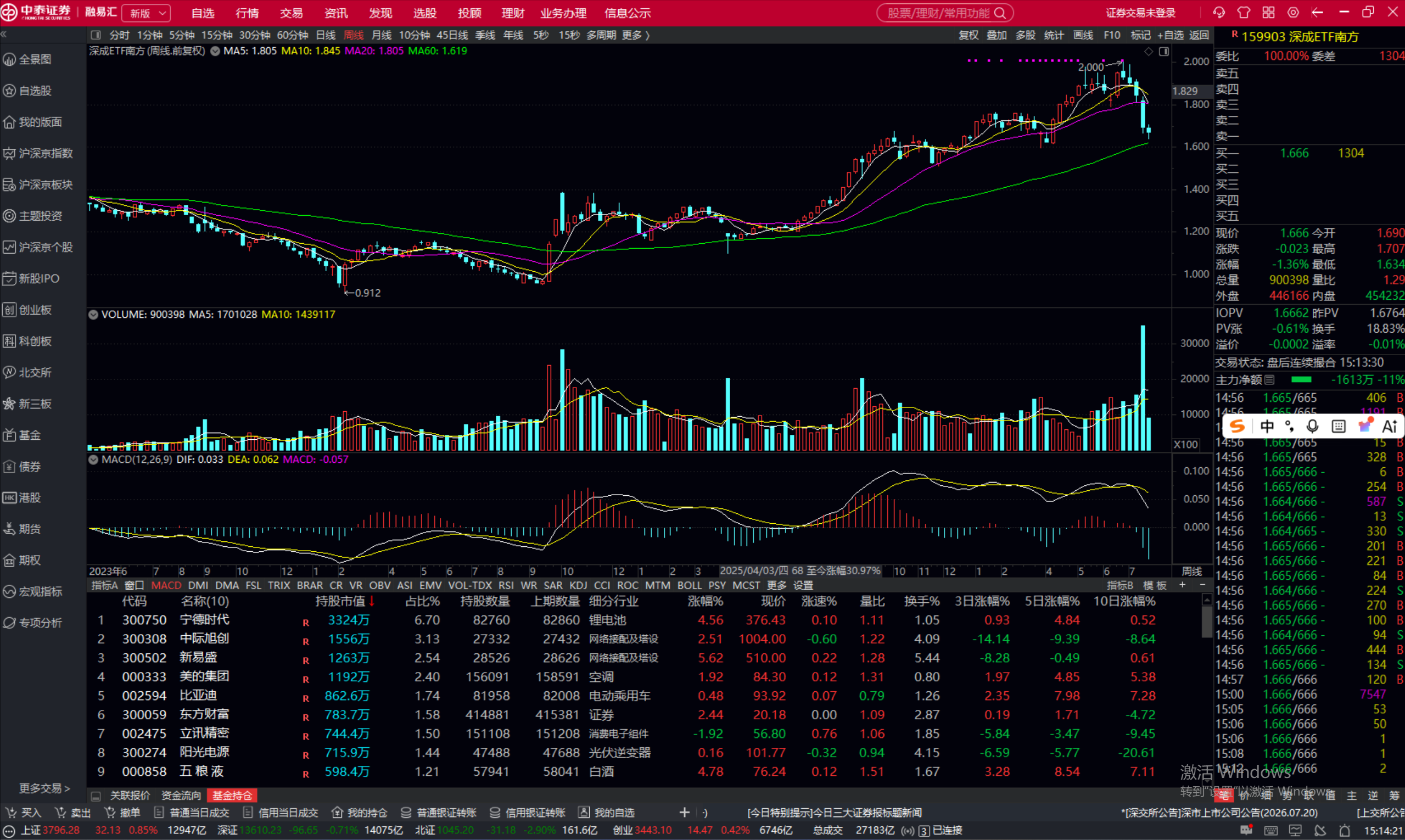Open the skin theme shirt icon
This screenshot has width=1405, height=840.
tap(1244, 13)
